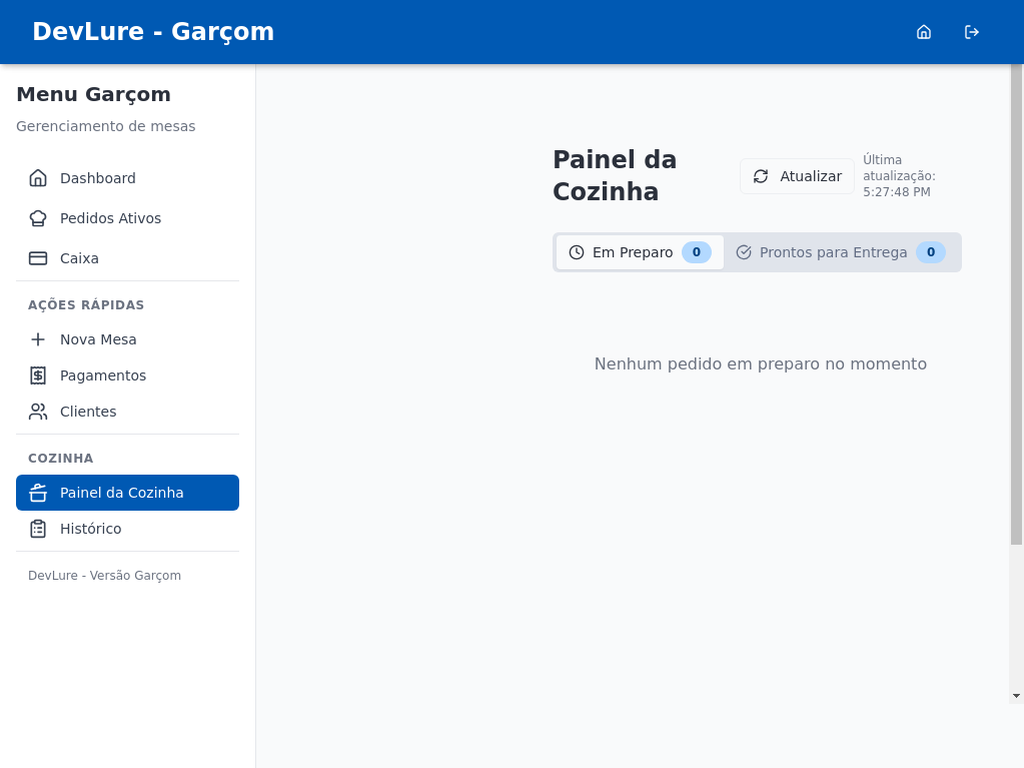Image resolution: width=1024 pixels, height=768 pixels.
Task: Click the plus icon for Nova Mesa
Action: [38, 339]
